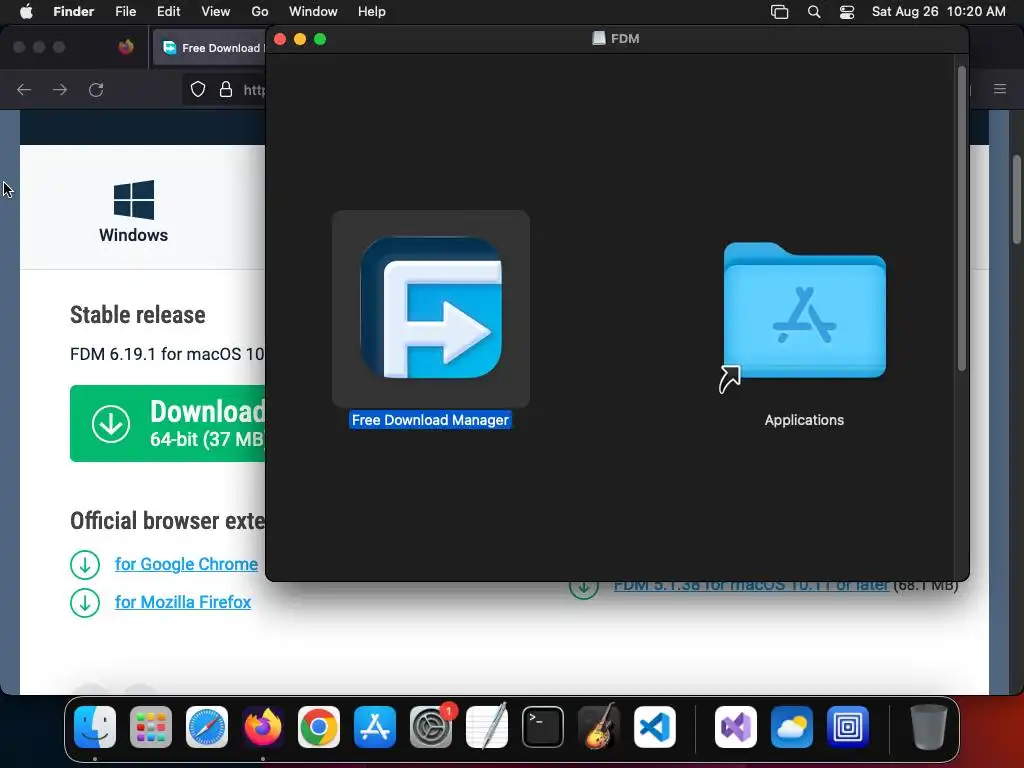This screenshot has width=1024, height=768.
Task: Click the Firefox site lock icon
Action: tap(226, 89)
